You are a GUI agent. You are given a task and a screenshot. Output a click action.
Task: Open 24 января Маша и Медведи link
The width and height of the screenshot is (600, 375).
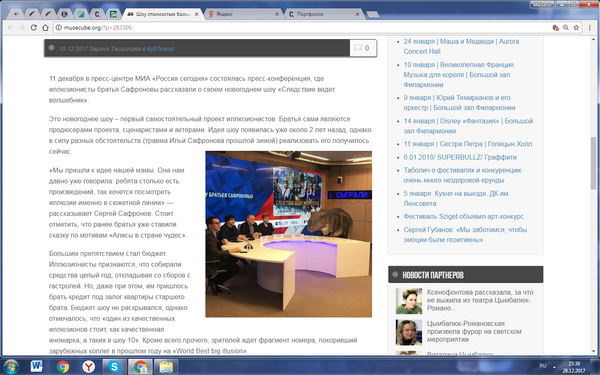pos(461,46)
